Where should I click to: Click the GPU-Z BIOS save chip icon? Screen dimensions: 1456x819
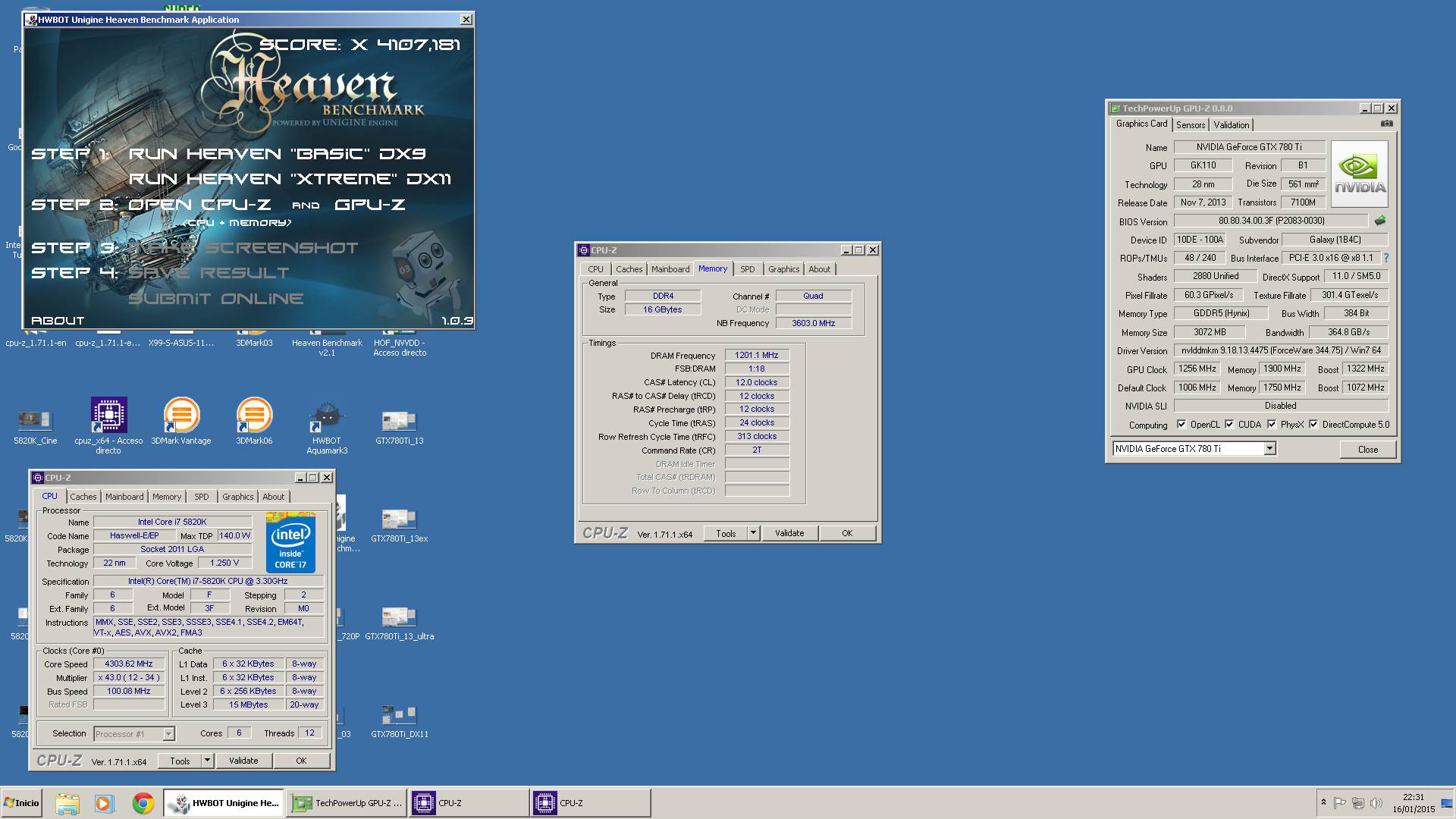pyautogui.click(x=1379, y=221)
